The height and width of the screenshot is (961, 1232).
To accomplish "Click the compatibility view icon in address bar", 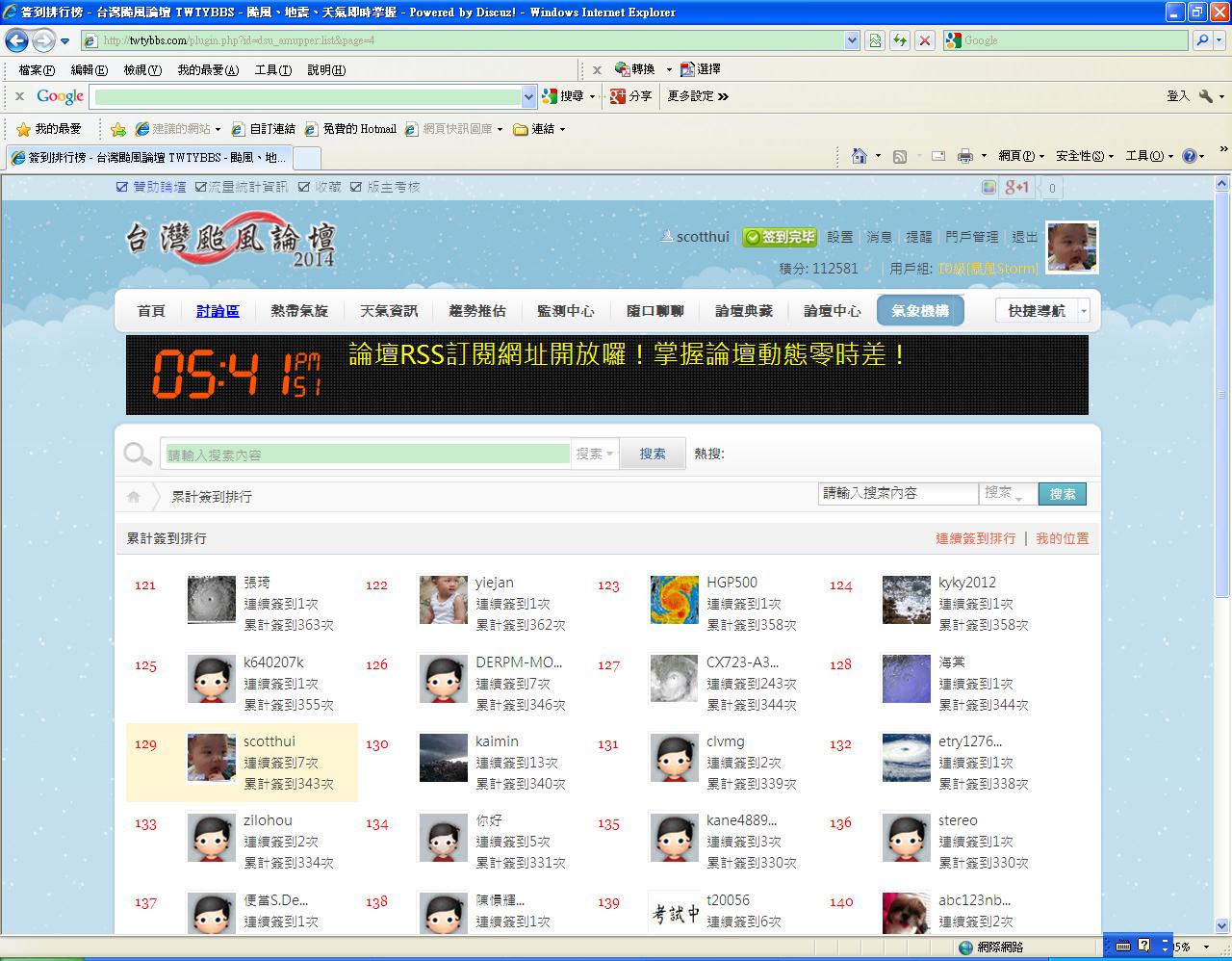I will click(x=875, y=40).
